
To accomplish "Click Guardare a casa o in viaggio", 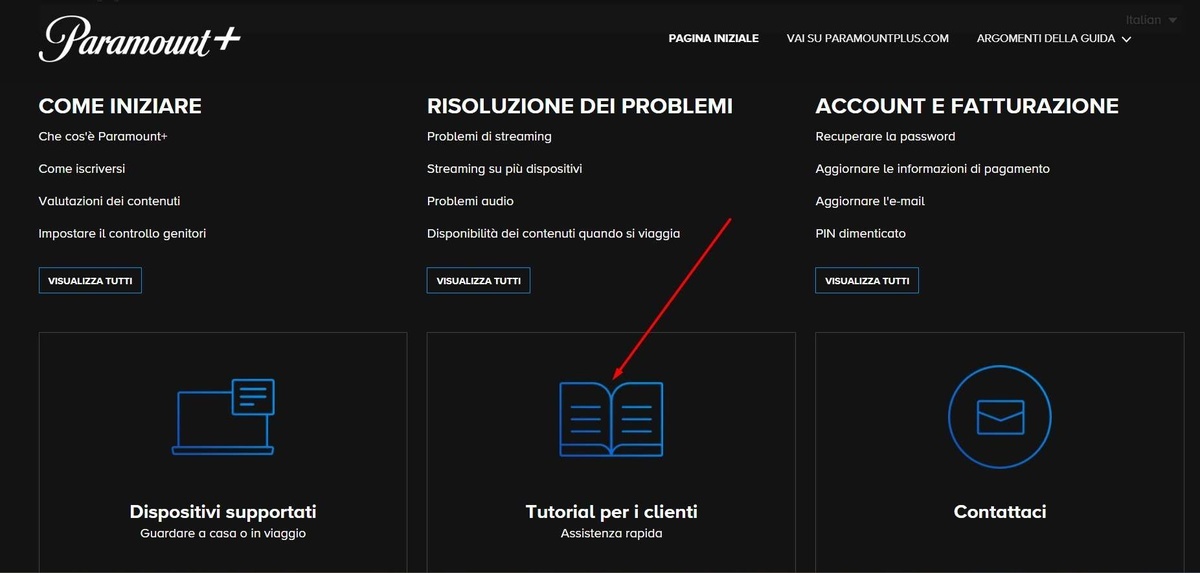I will point(223,534).
